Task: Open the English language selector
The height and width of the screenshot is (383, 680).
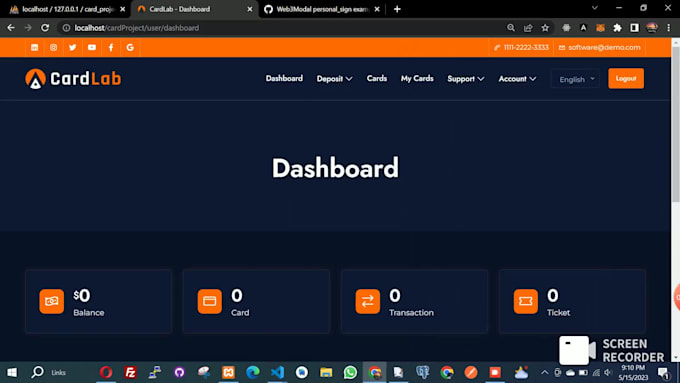Action: 576,79
